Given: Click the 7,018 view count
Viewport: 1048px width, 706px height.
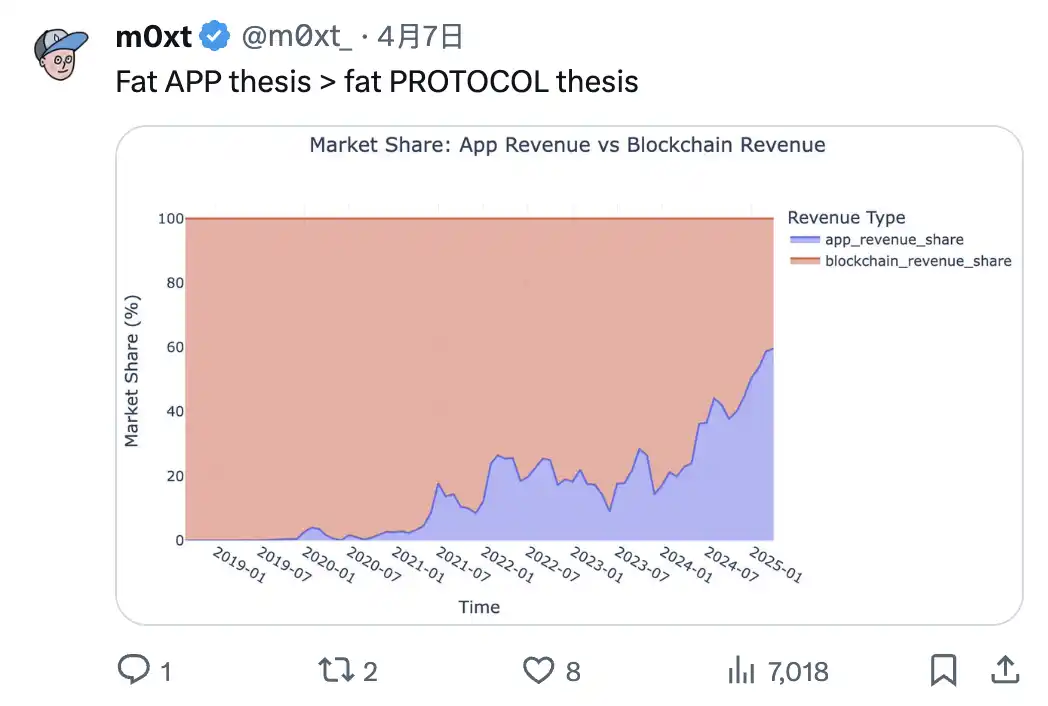Looking at the screenshot, I should point(797,671).
